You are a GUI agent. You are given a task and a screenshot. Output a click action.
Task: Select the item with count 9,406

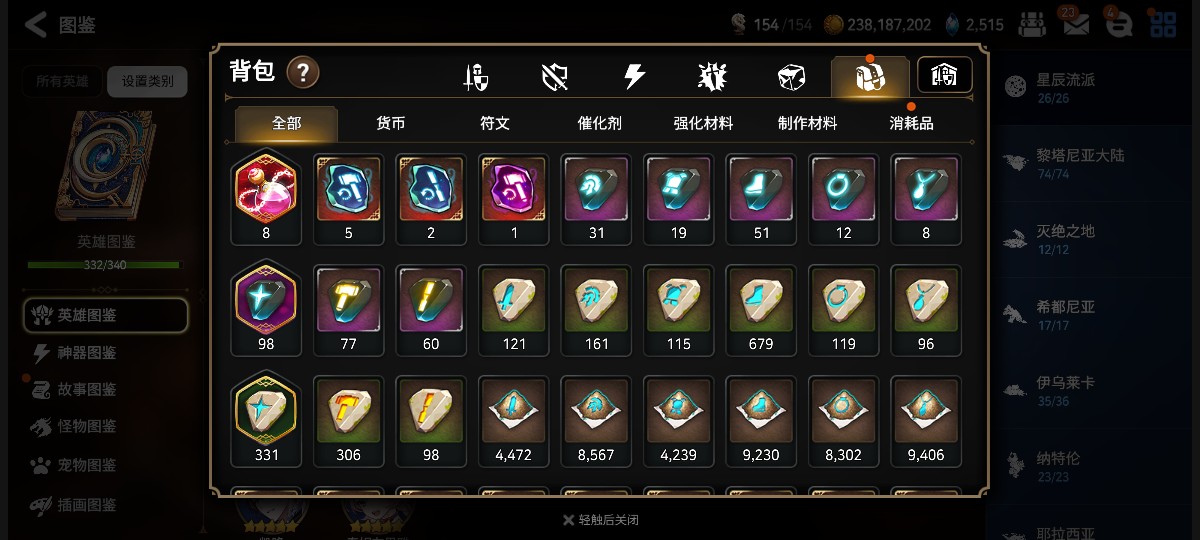pyautogui.click(x=926, y=420)
